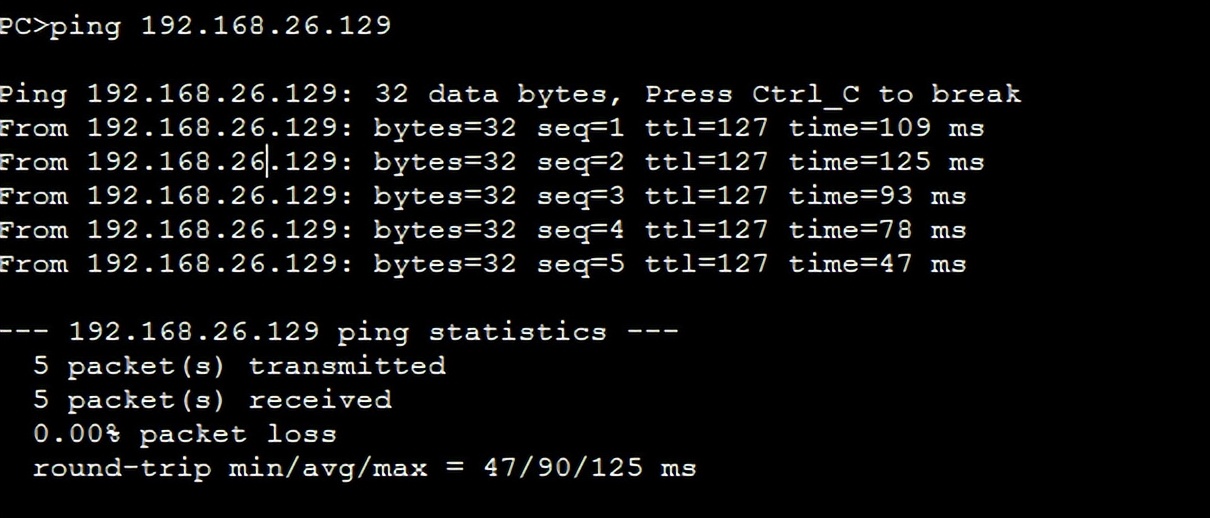Click the time=47 ms value
Viewport: 1210px width, 518px height.
coord(878,264)
